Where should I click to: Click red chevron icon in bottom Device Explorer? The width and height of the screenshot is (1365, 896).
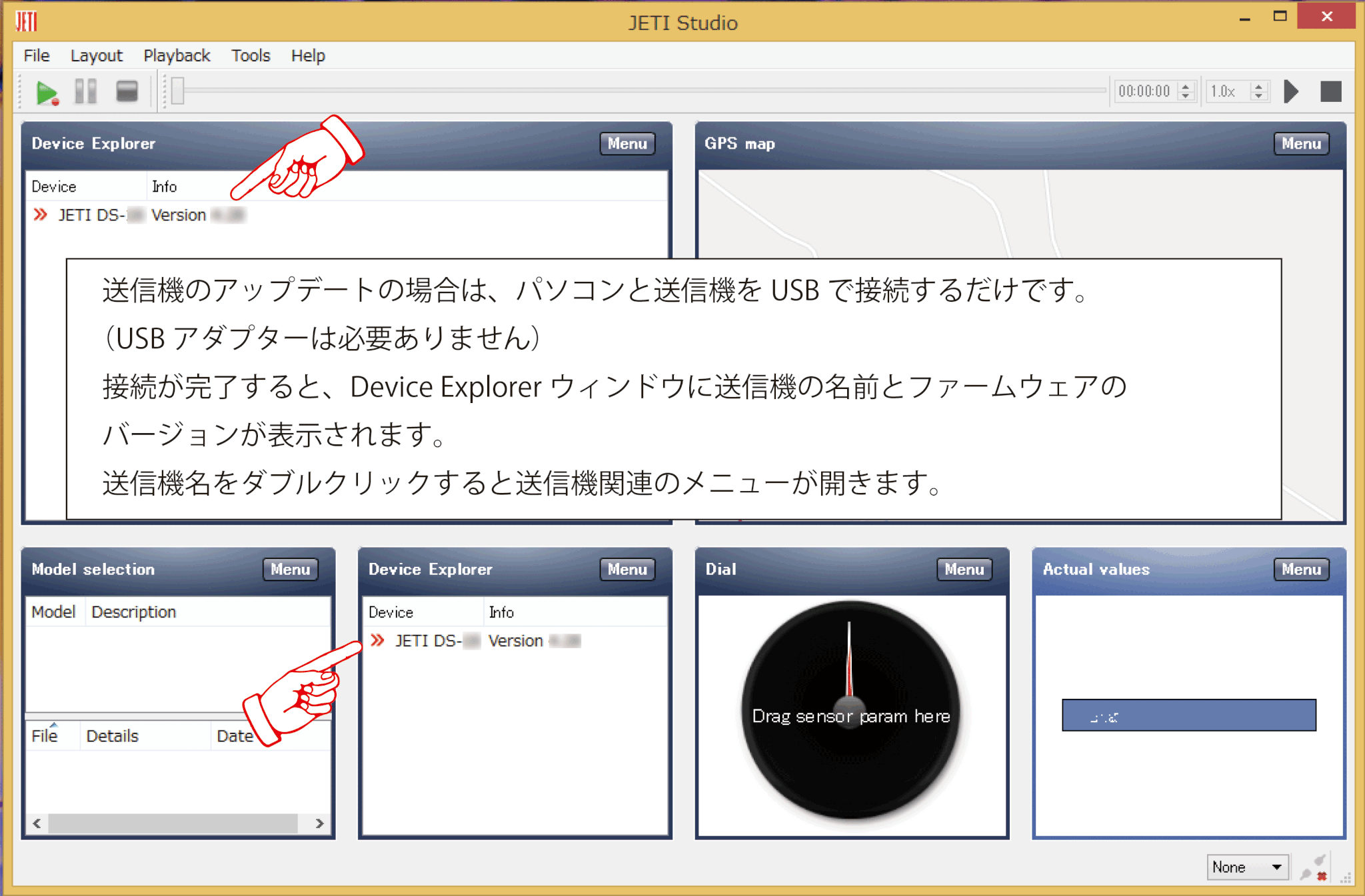[377, 640]
